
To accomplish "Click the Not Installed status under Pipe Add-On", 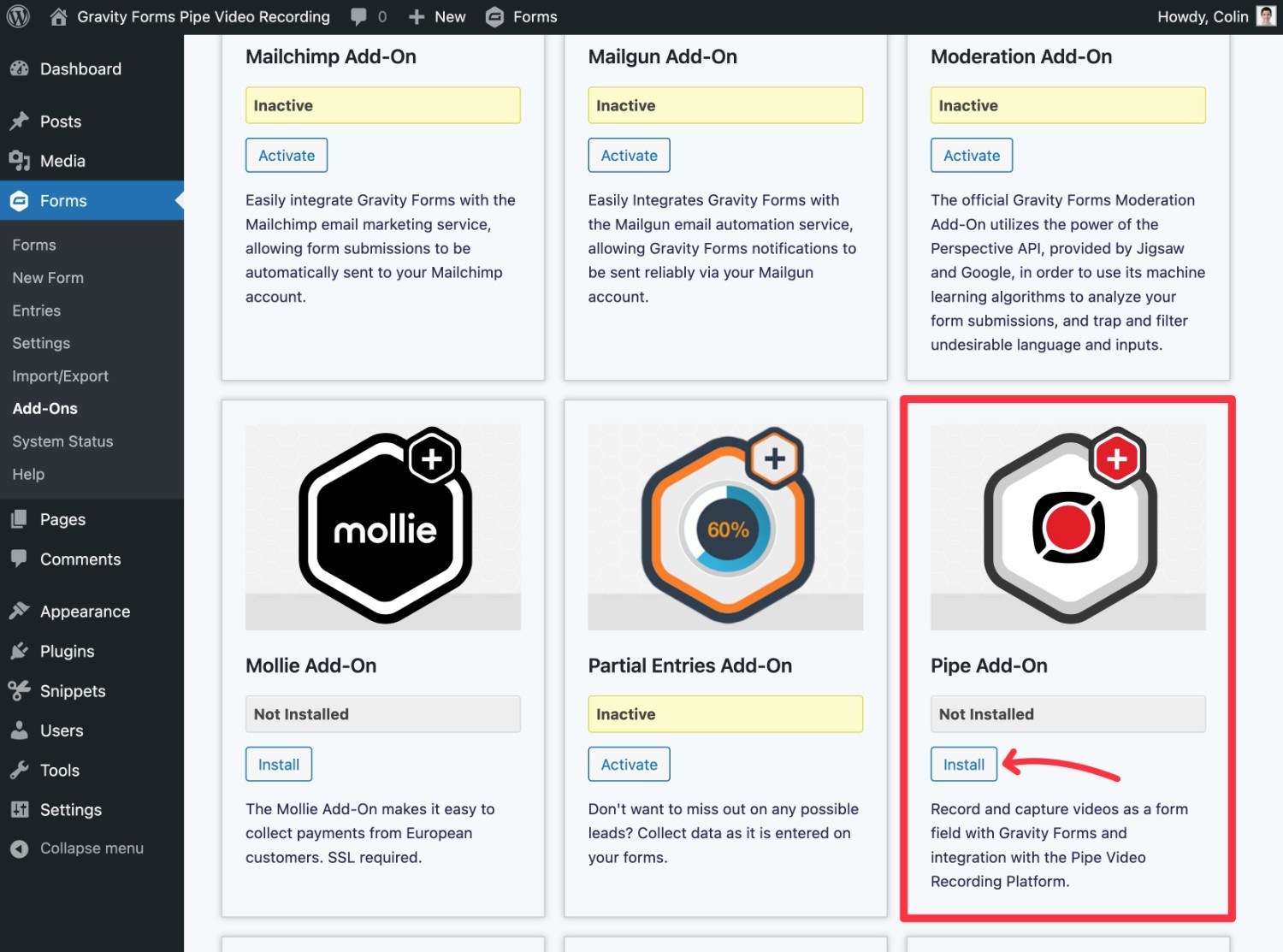I will (1068, 714).
